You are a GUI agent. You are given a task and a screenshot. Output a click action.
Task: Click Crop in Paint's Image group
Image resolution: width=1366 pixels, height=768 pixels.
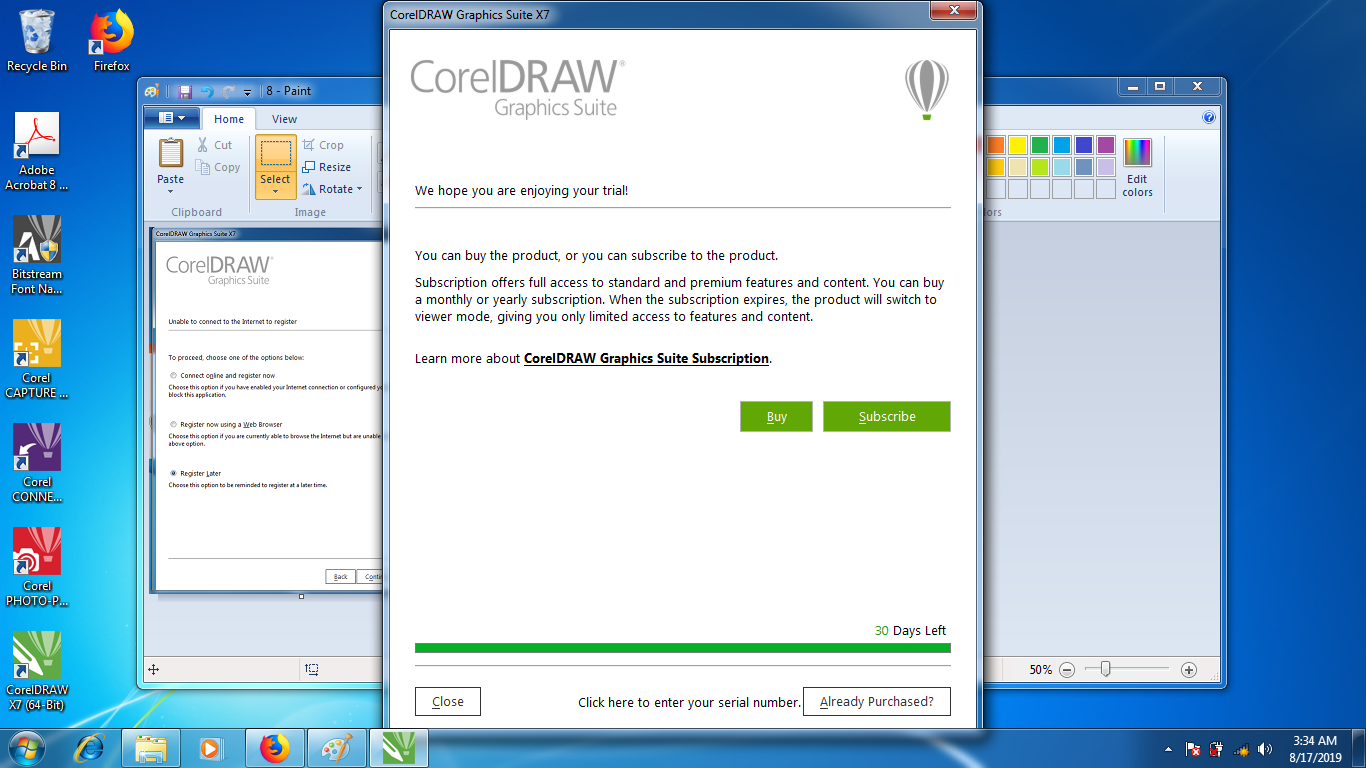323,145
